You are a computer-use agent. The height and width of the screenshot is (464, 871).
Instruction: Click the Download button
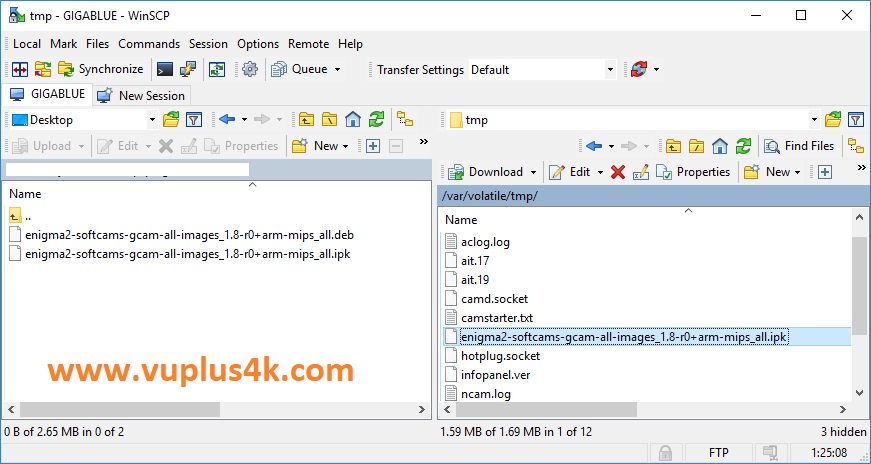[486, 172]
